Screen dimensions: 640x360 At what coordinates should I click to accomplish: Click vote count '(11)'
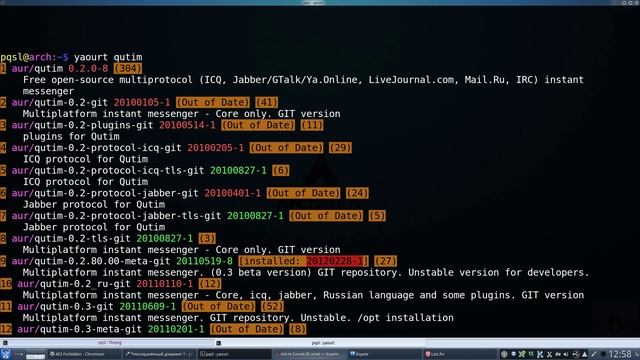pos(312,125)
